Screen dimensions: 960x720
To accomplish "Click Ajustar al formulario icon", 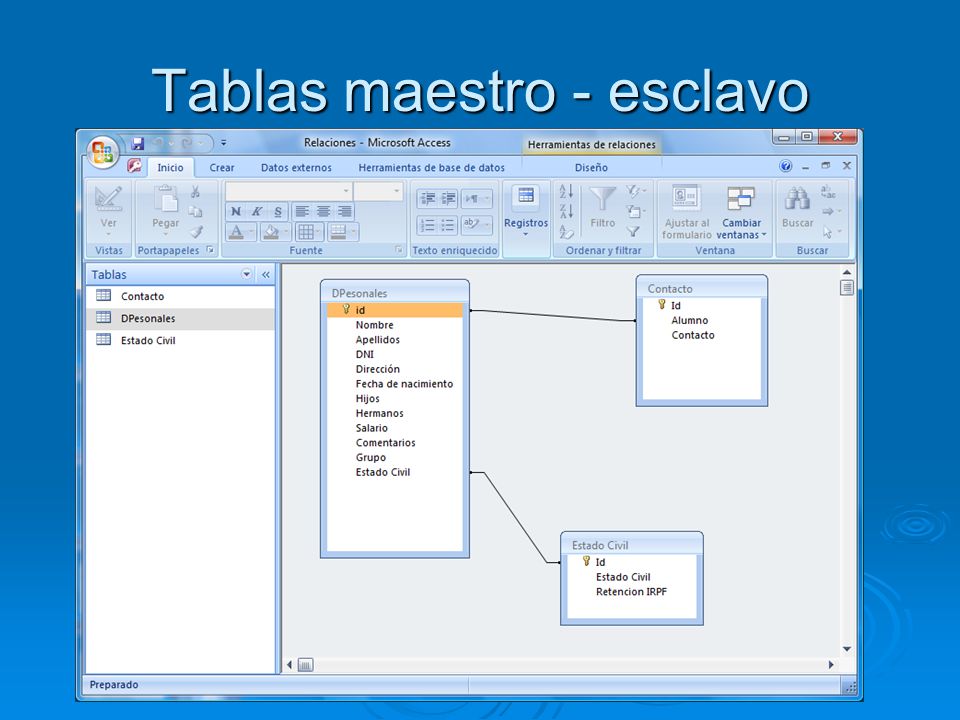I will tap(686, 198).
